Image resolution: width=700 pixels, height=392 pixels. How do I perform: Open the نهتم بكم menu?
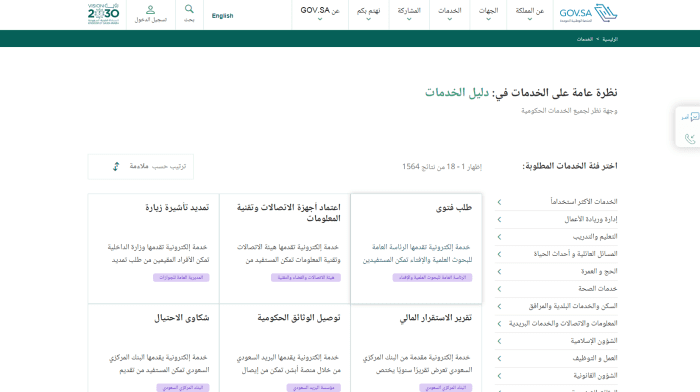(368, 14)
